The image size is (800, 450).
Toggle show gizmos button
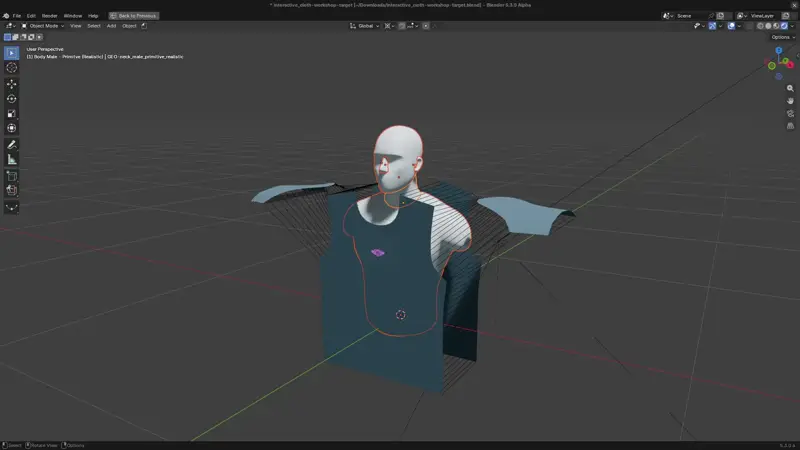[712, 26]
